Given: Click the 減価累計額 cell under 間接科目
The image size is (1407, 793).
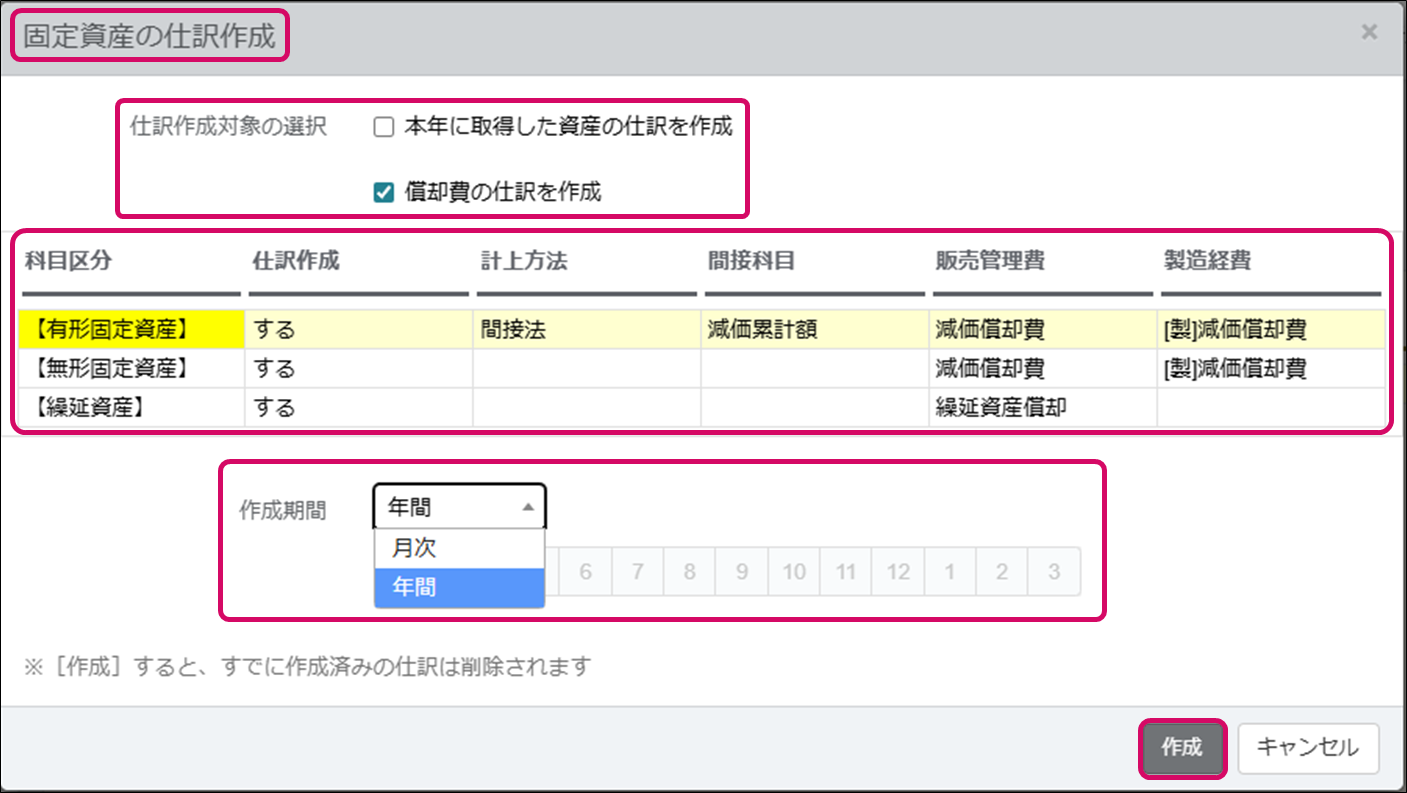Looking at the screenshot, I should [x=814, y=330].
